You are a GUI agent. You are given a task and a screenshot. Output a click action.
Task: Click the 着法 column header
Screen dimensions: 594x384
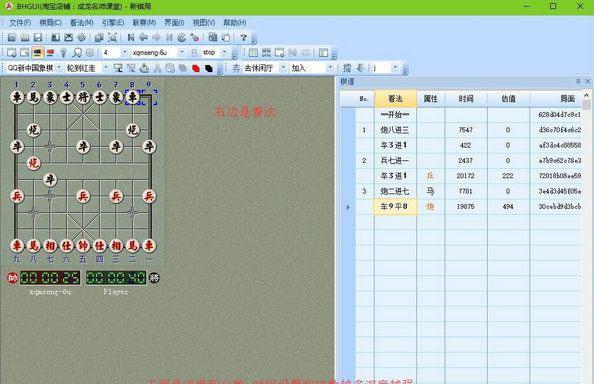(x=395, y=99)
